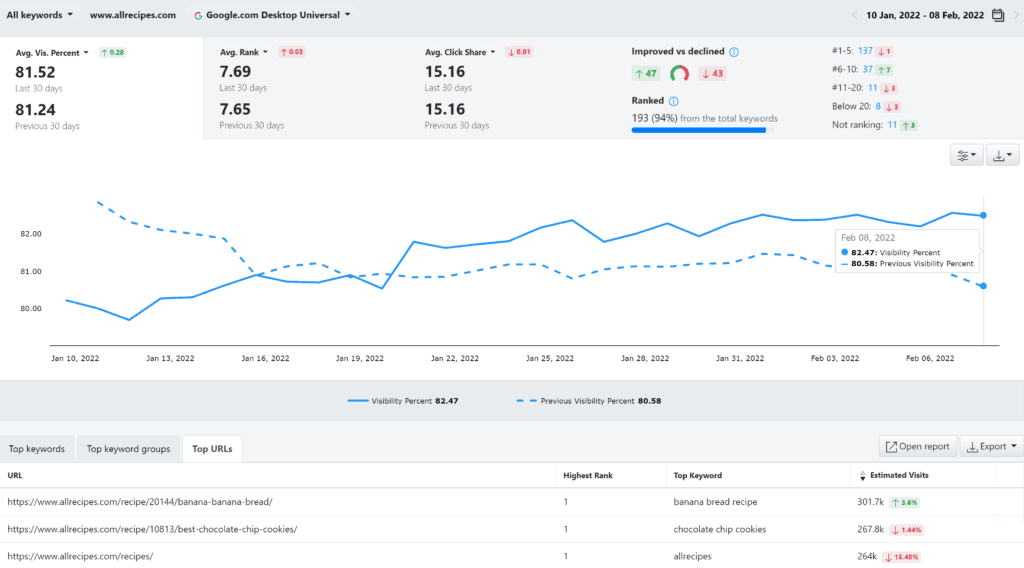Screen dimensions: 1024x568
Task: Click the Feb 08 Previous Visibility data point
Action: click(983, 286)
